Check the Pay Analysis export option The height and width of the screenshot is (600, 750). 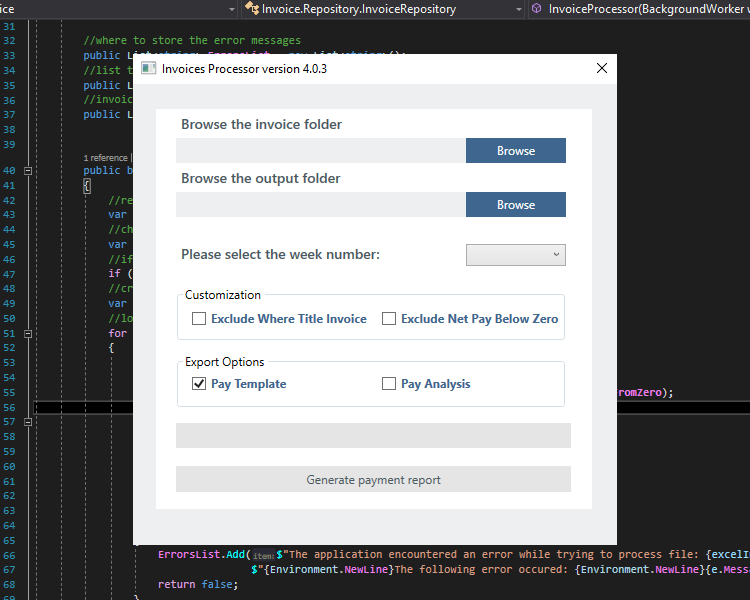389,384
